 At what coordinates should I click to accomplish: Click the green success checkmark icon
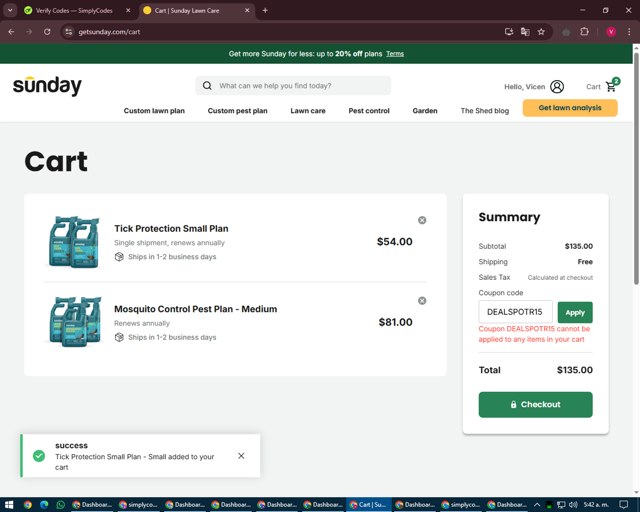tap(39, 456)
